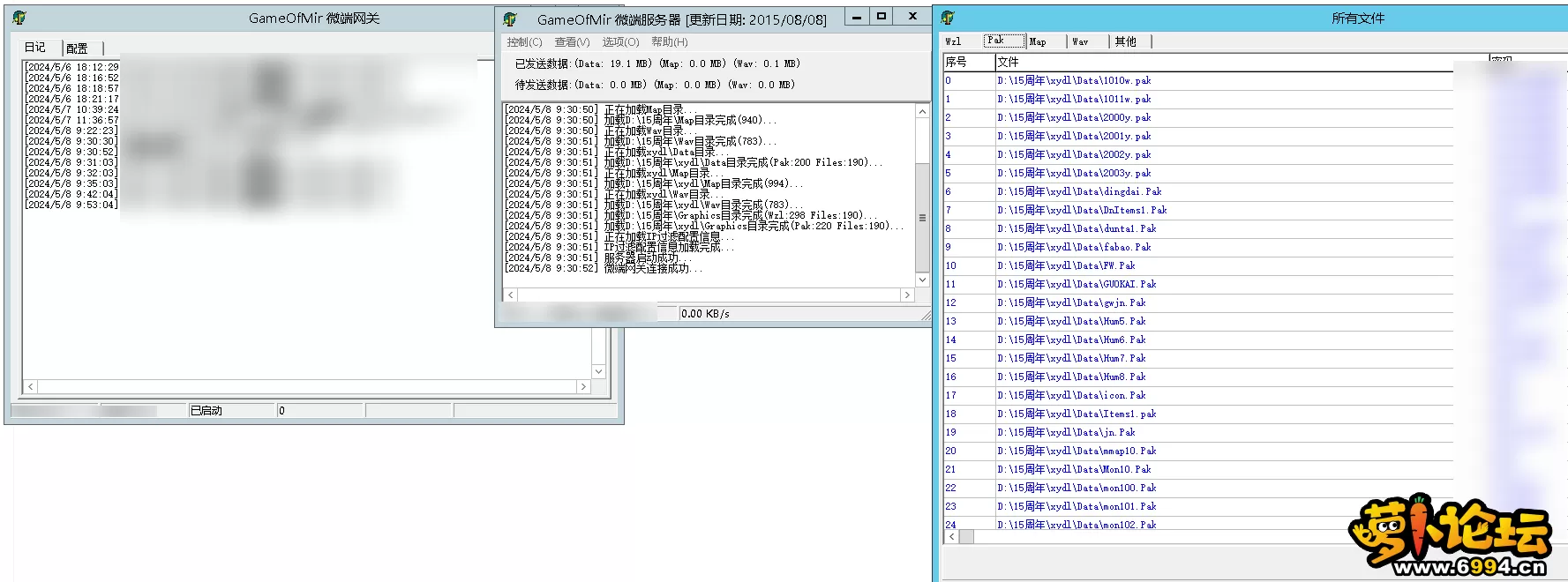Maximize the micro-client server window
The width and height of the screenshot is (1568, 582).
coord(881,17)
